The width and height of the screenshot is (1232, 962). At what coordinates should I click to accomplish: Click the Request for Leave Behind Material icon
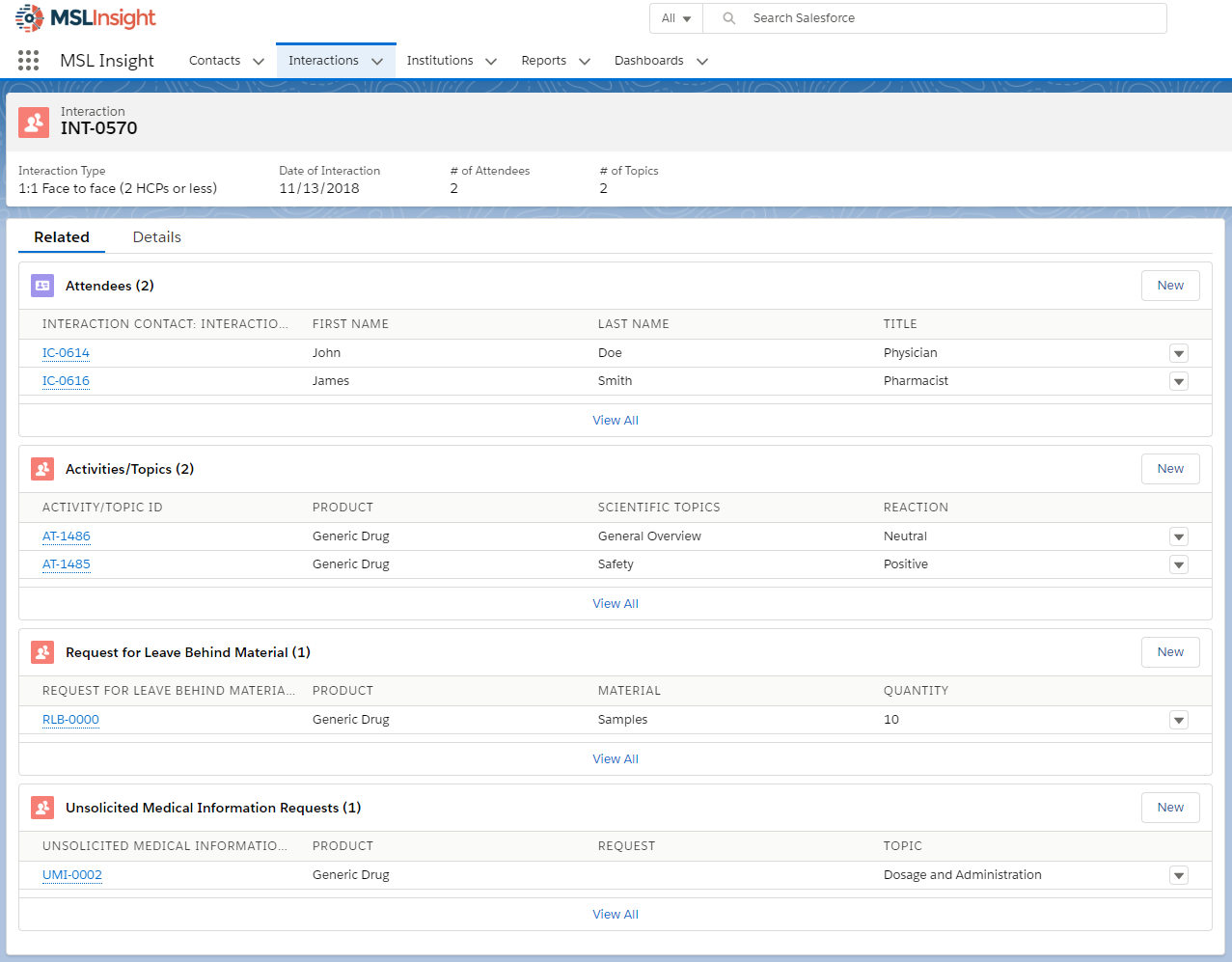pos(41,652)
